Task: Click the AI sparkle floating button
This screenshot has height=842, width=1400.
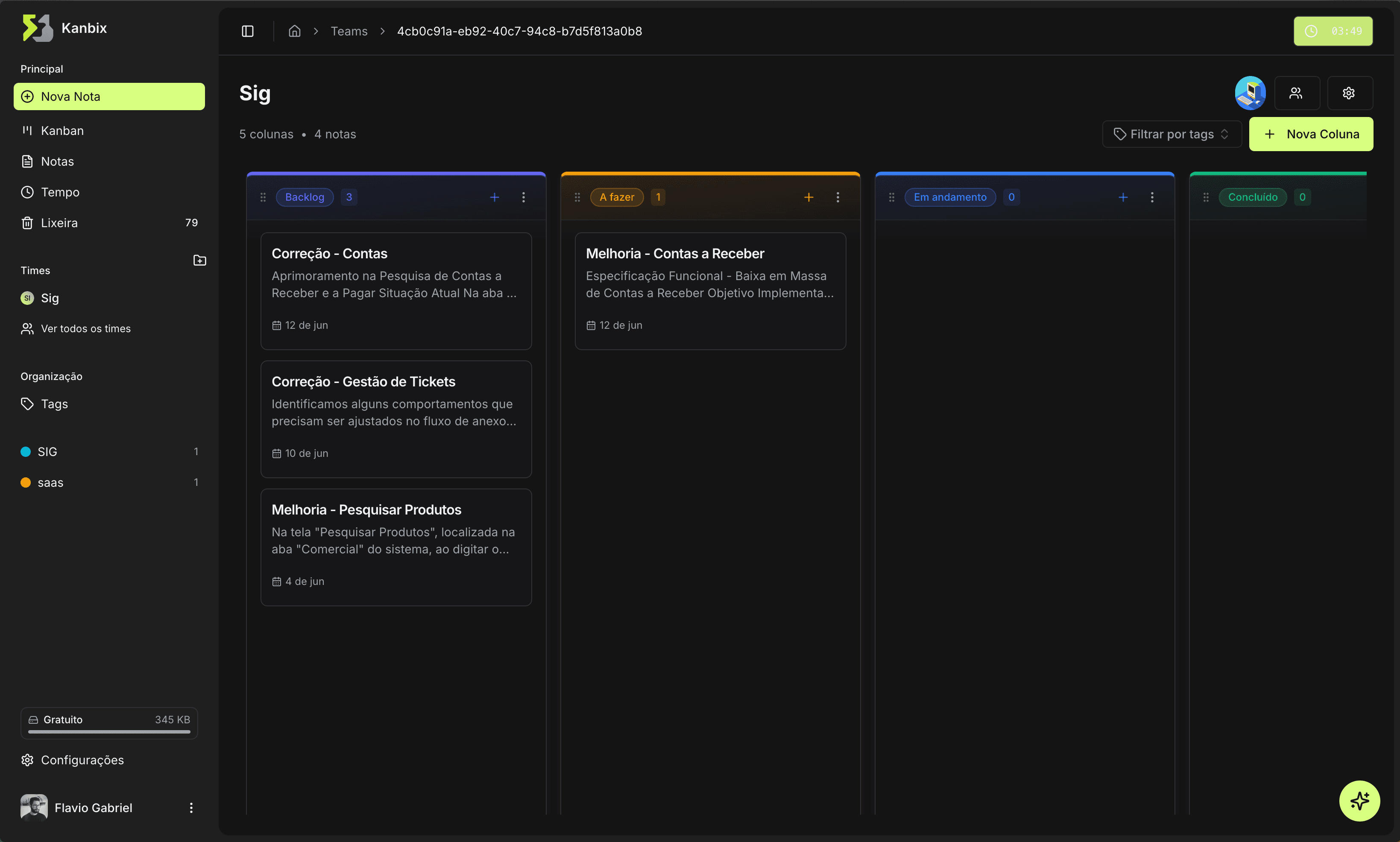Action: (x=1359, y=801)
